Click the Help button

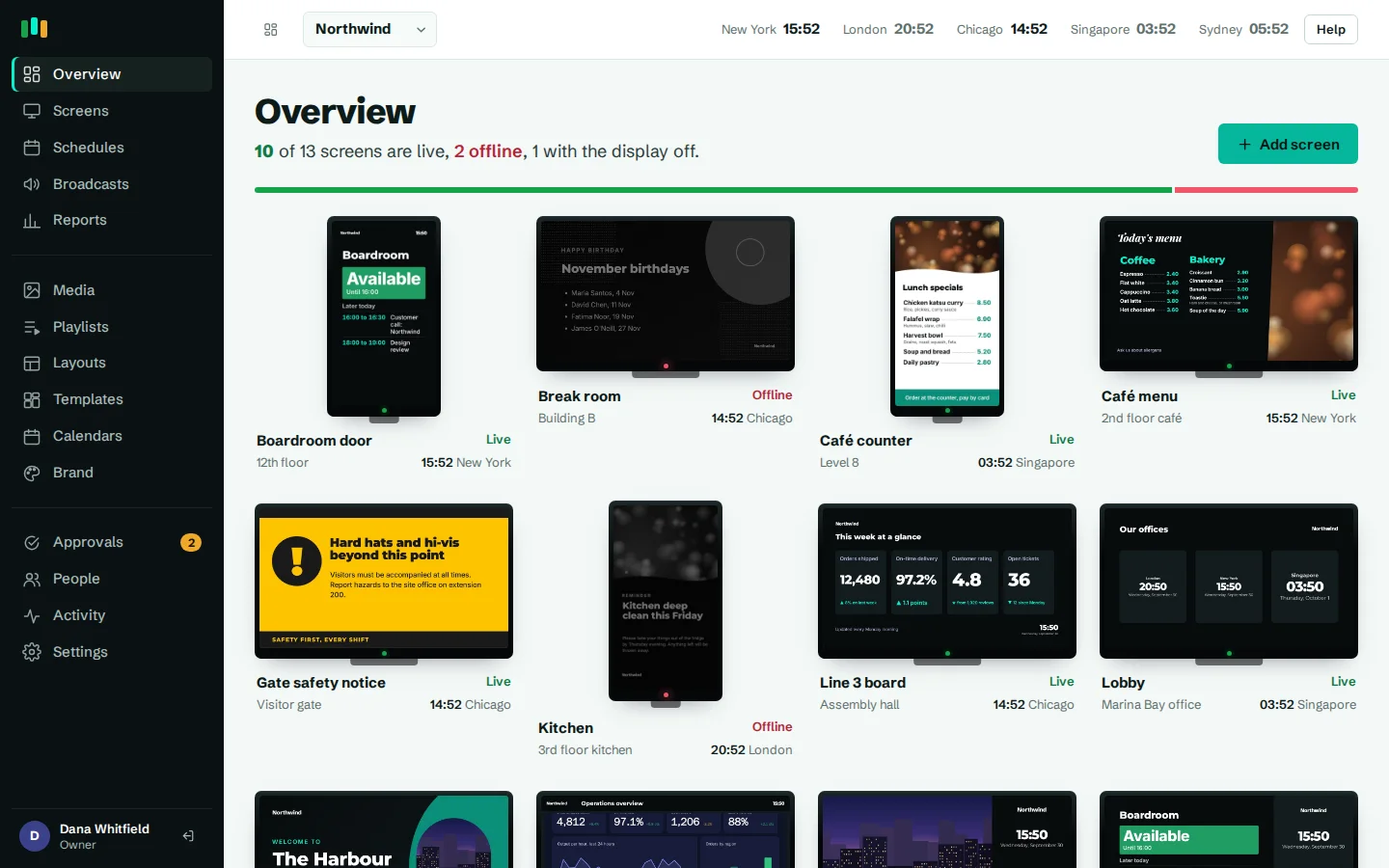click(1331, 29)
